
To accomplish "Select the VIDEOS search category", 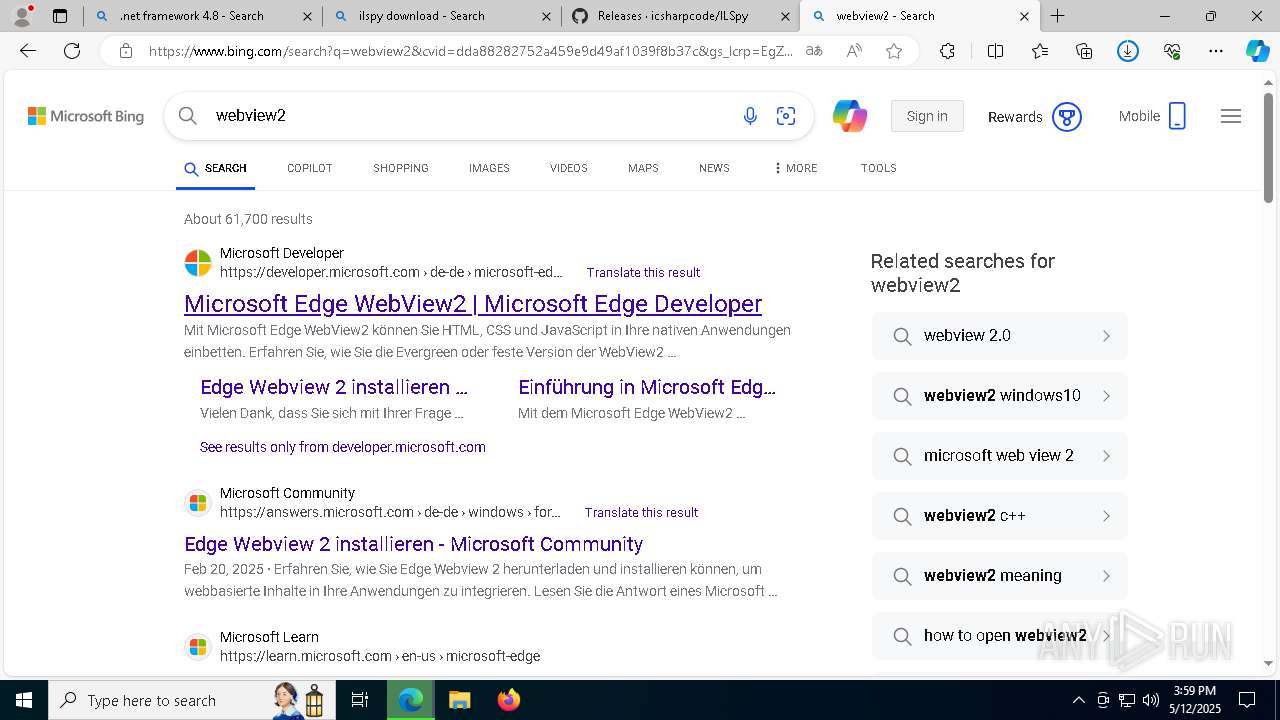I will [569, 168].
